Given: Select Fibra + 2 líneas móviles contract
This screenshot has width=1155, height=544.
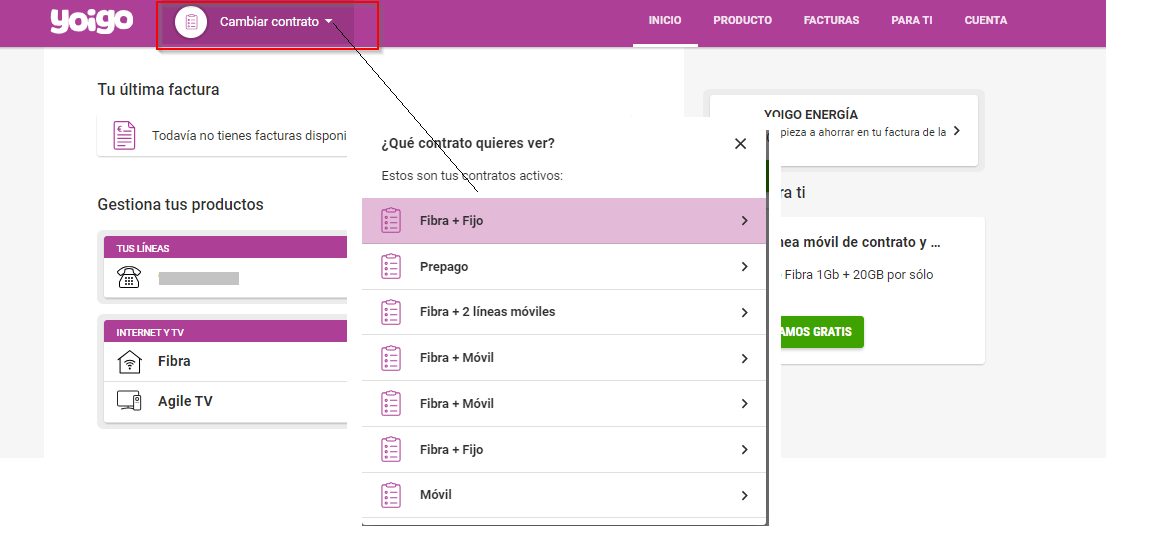Looking at the screenshot, I should pyautogui.click(x=564, y=312).
